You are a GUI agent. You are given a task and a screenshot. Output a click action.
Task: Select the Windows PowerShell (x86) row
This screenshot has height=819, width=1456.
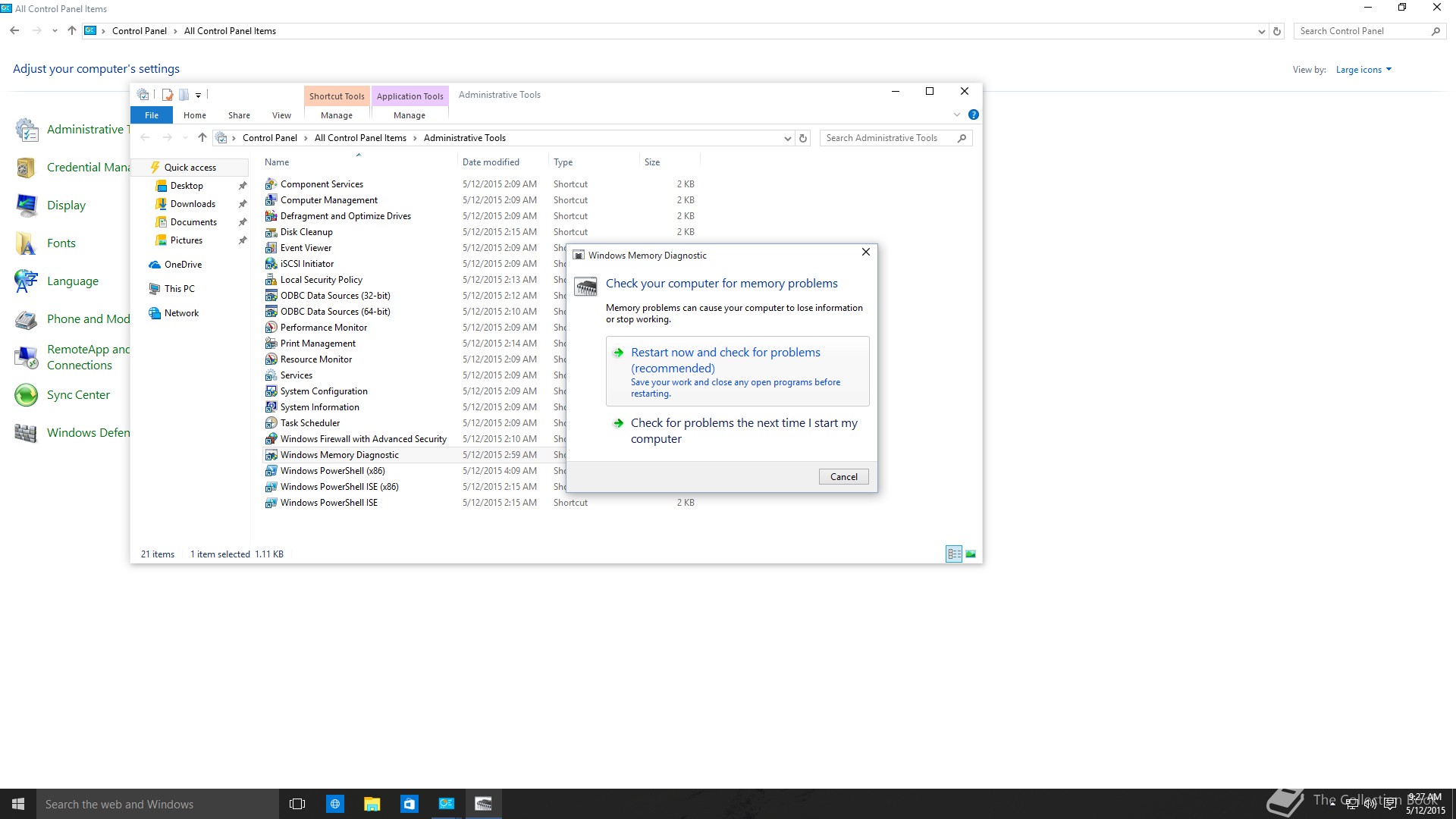[x=414, y=471]
